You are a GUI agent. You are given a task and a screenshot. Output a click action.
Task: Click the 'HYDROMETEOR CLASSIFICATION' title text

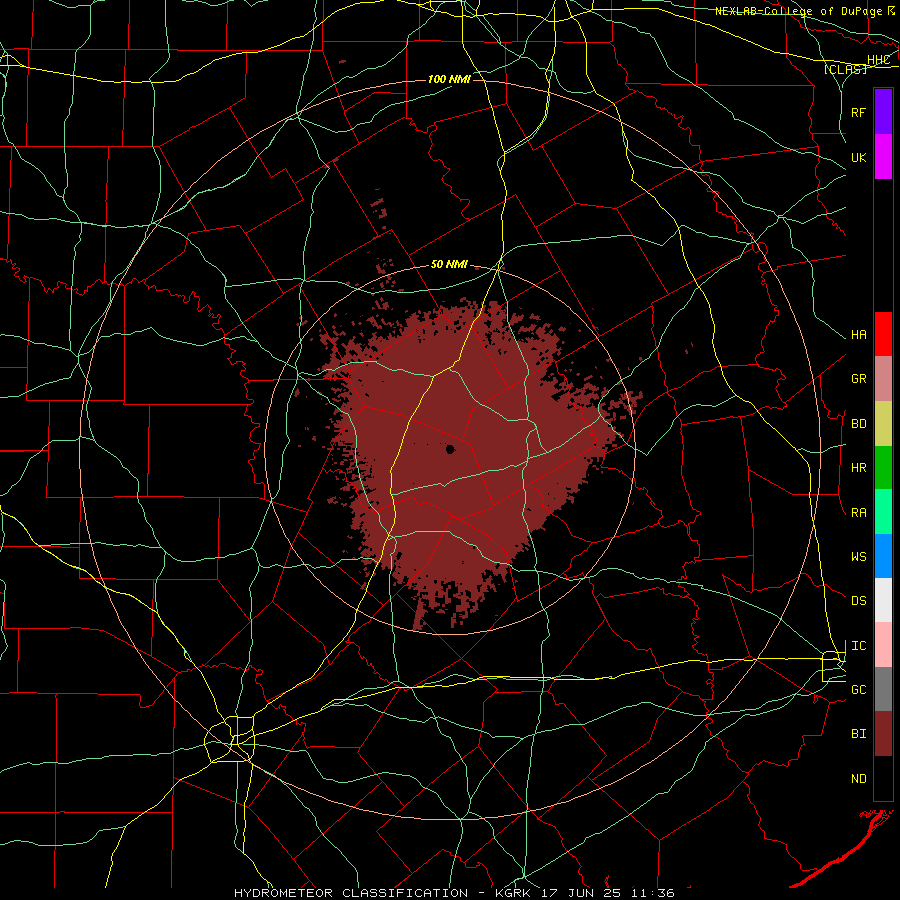351,893
